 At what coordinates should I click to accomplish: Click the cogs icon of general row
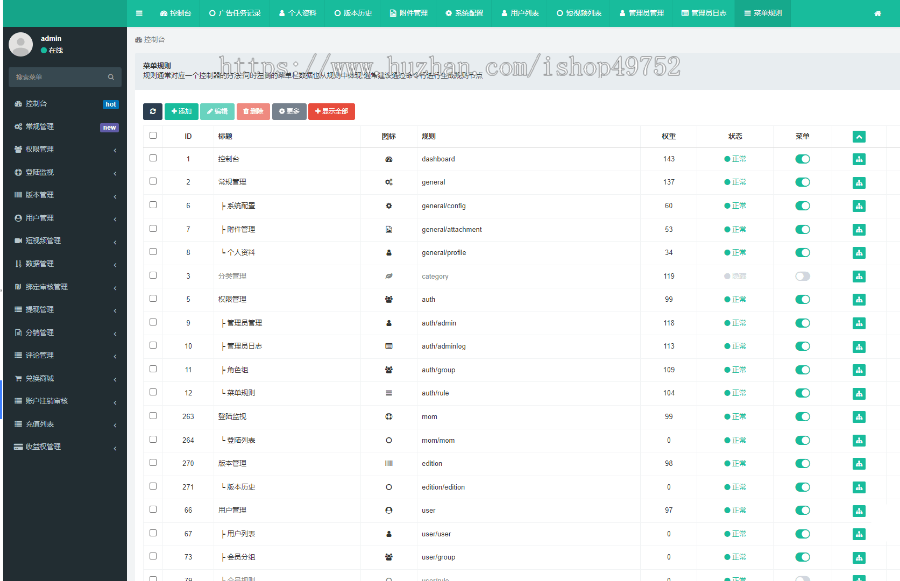[389, 182]
